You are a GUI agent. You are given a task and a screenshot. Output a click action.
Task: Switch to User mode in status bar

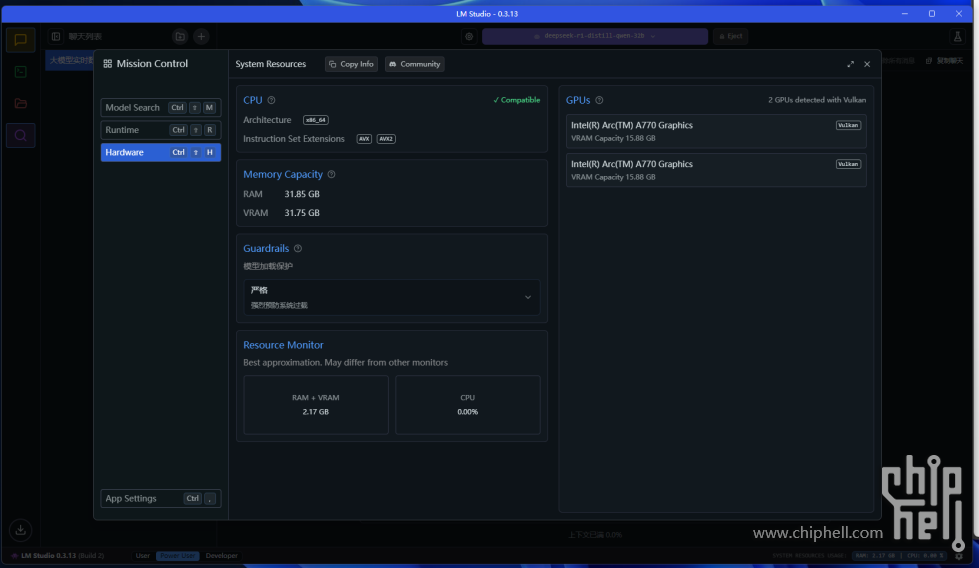point(142,556)
